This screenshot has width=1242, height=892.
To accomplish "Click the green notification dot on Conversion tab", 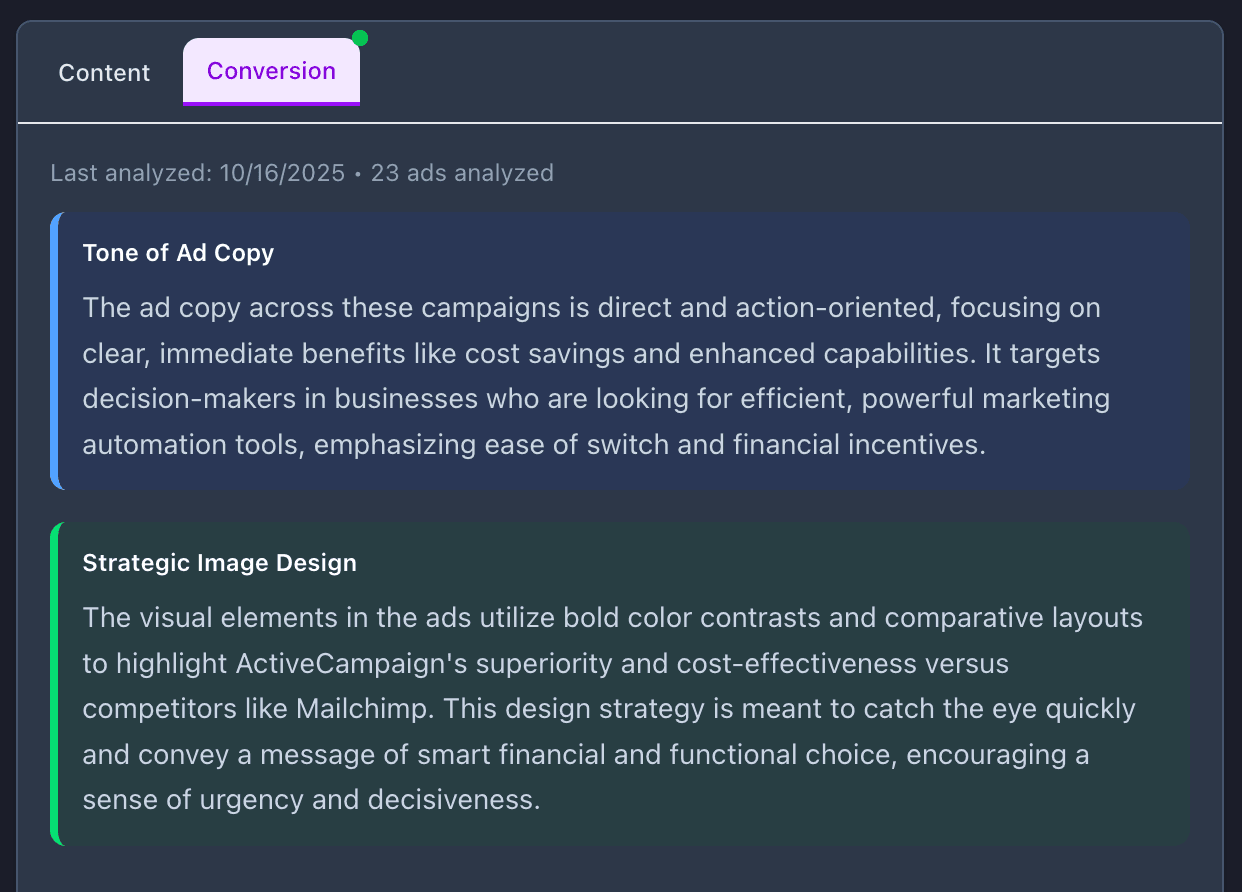I will tap(359, 37).
